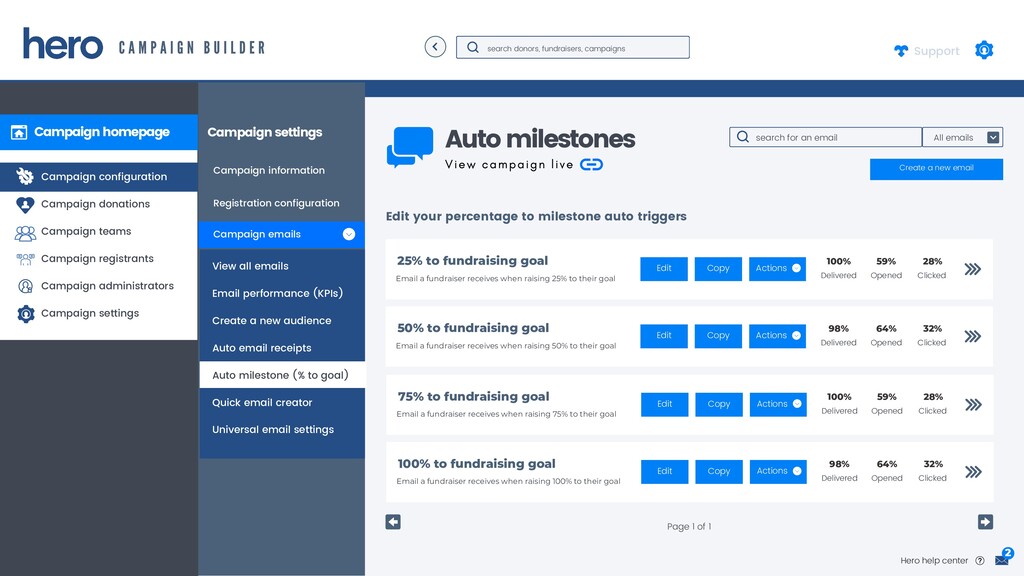Click the Support link text

click(x=936, y=51)
